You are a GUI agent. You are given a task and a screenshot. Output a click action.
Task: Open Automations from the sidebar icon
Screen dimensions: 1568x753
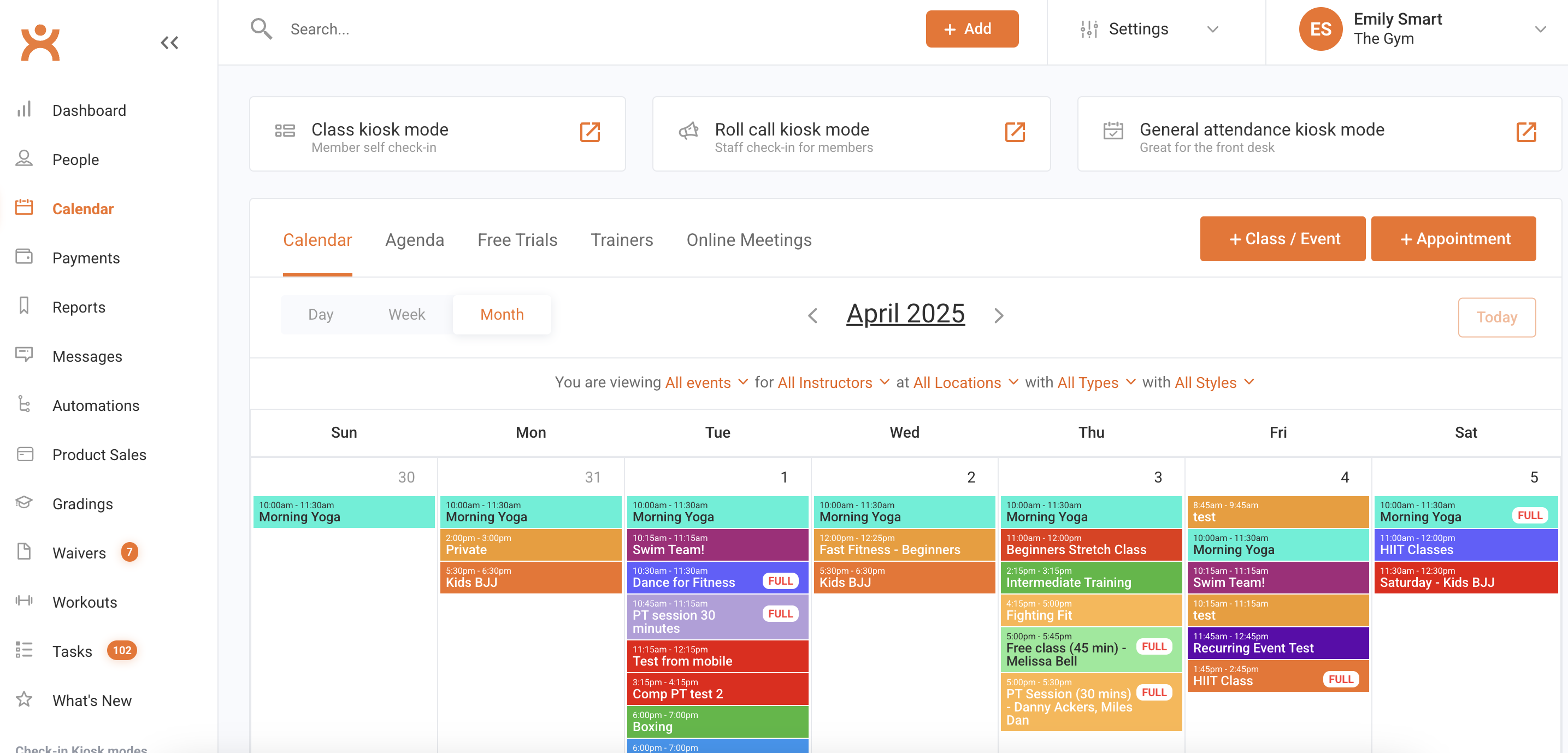click(25, 404)
